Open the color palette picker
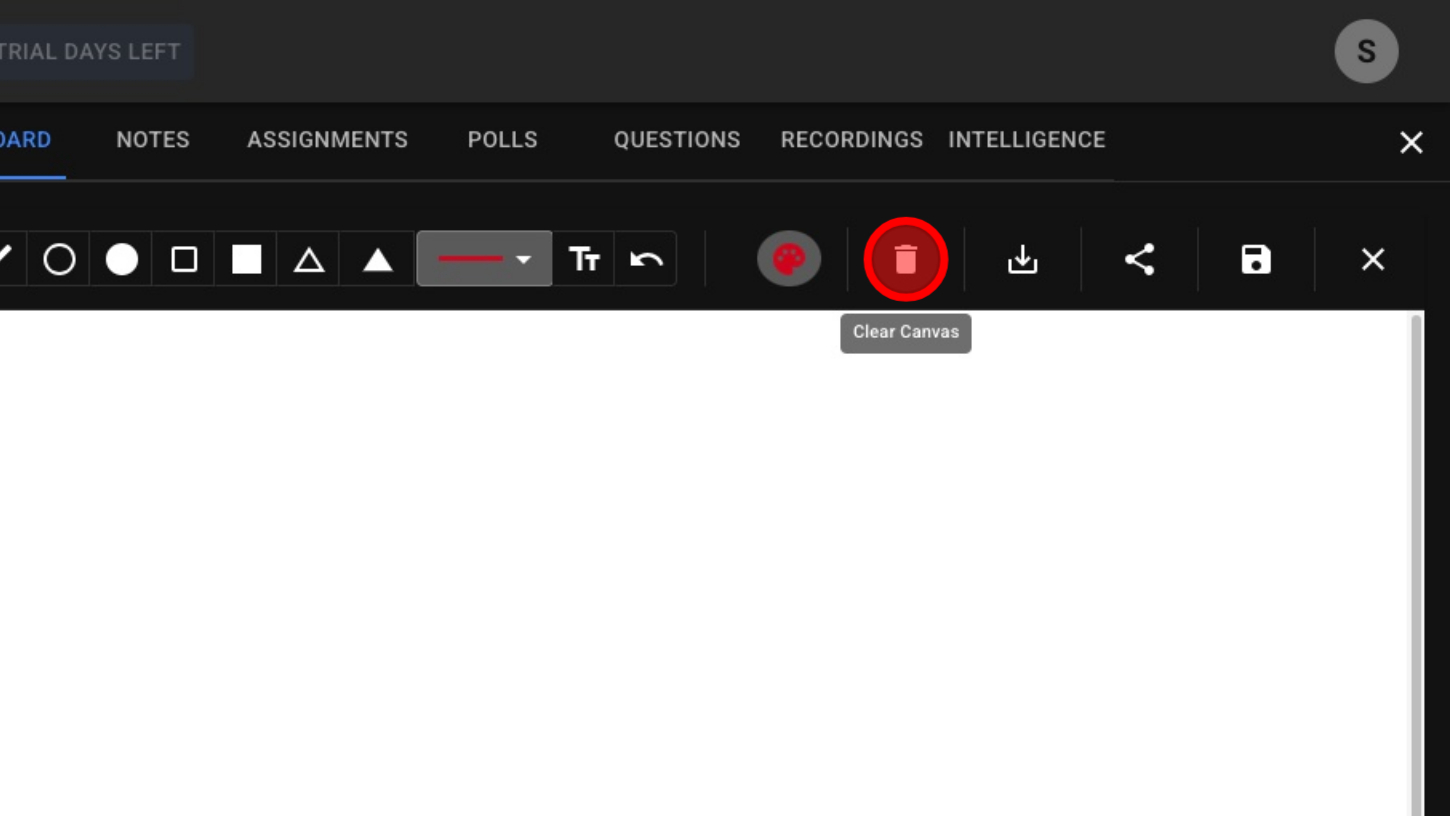The height and width of the screenshot is (816, 1450). [789, 260]
